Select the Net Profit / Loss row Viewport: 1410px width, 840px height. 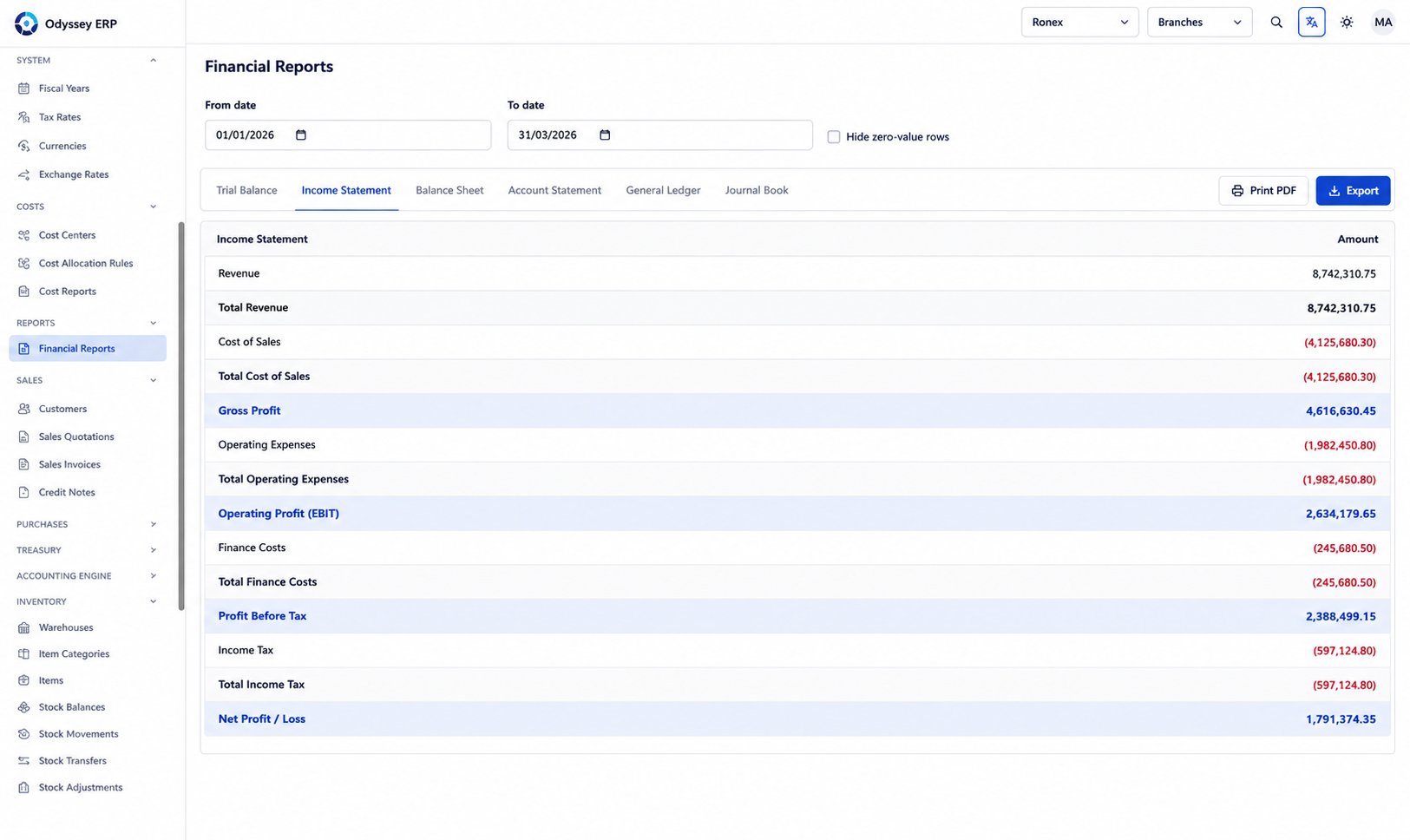point(797,719)
